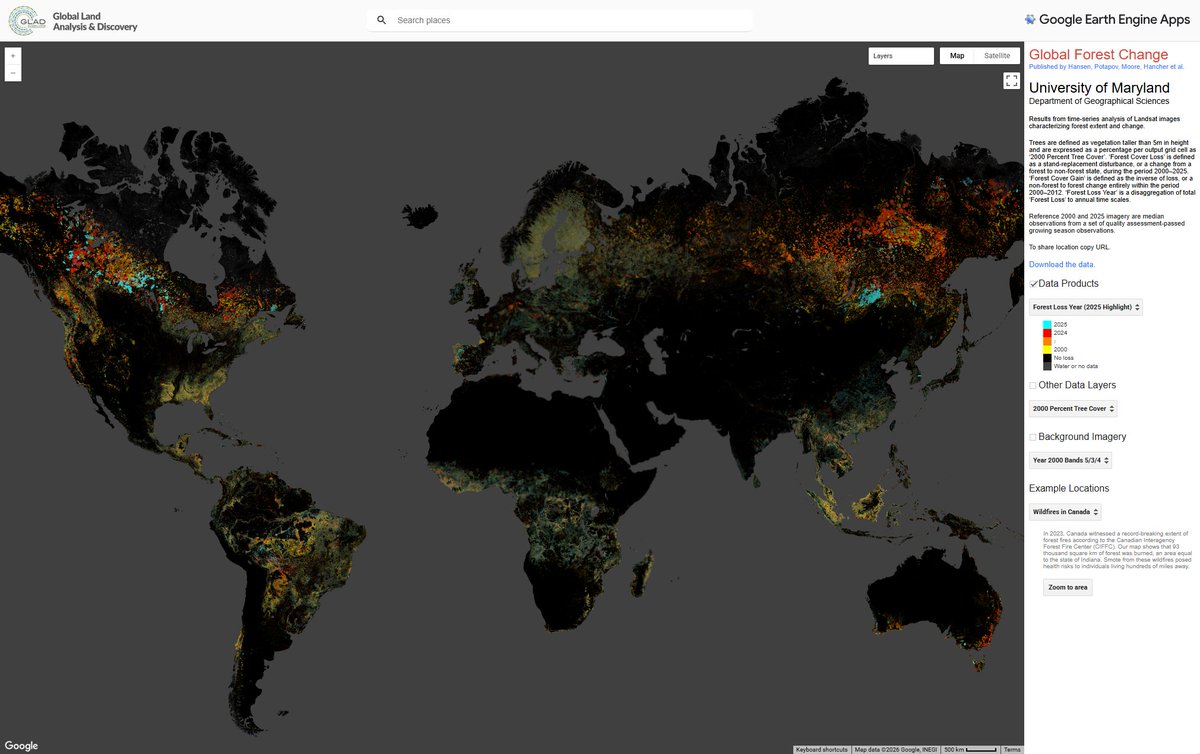The height and width of the screenshot is (754, 1200).
Task: Enter fullscreen with the expand icon
Action: (x=1011, y=79)
